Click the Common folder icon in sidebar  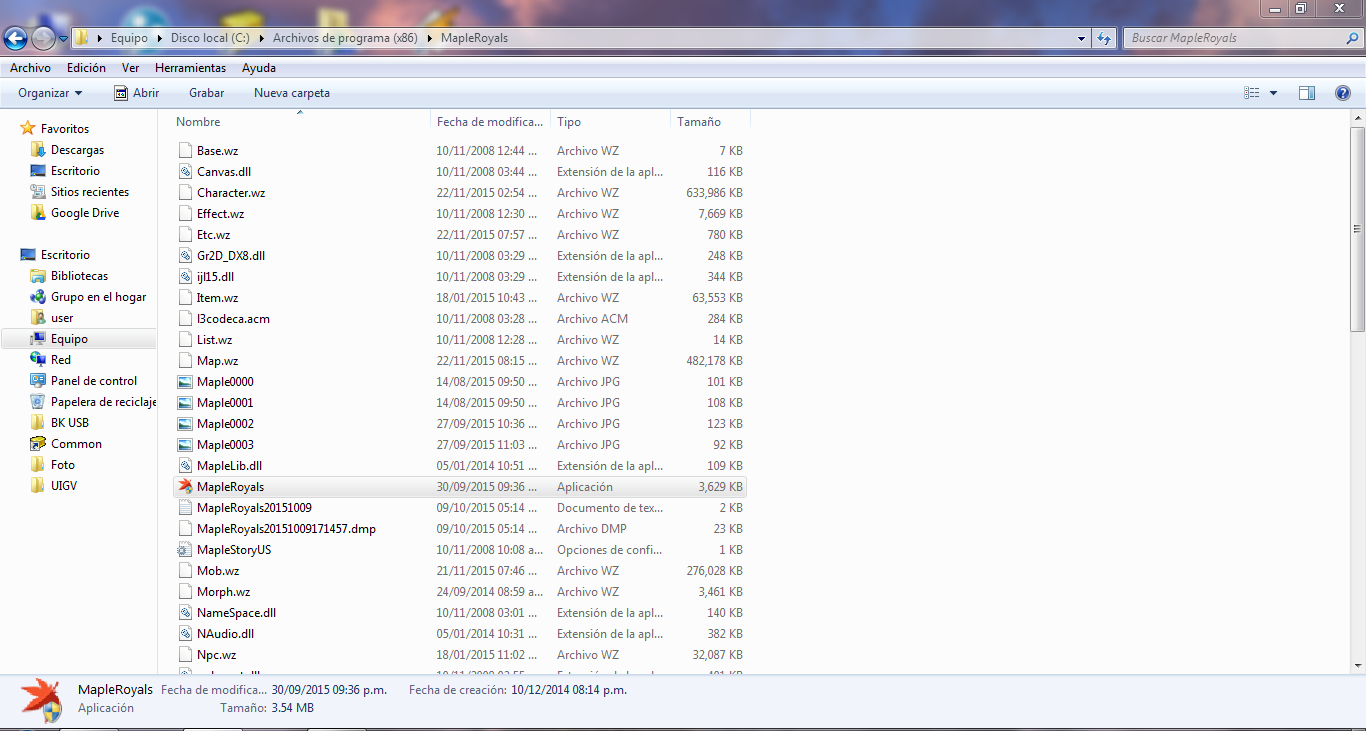[38, 444]
